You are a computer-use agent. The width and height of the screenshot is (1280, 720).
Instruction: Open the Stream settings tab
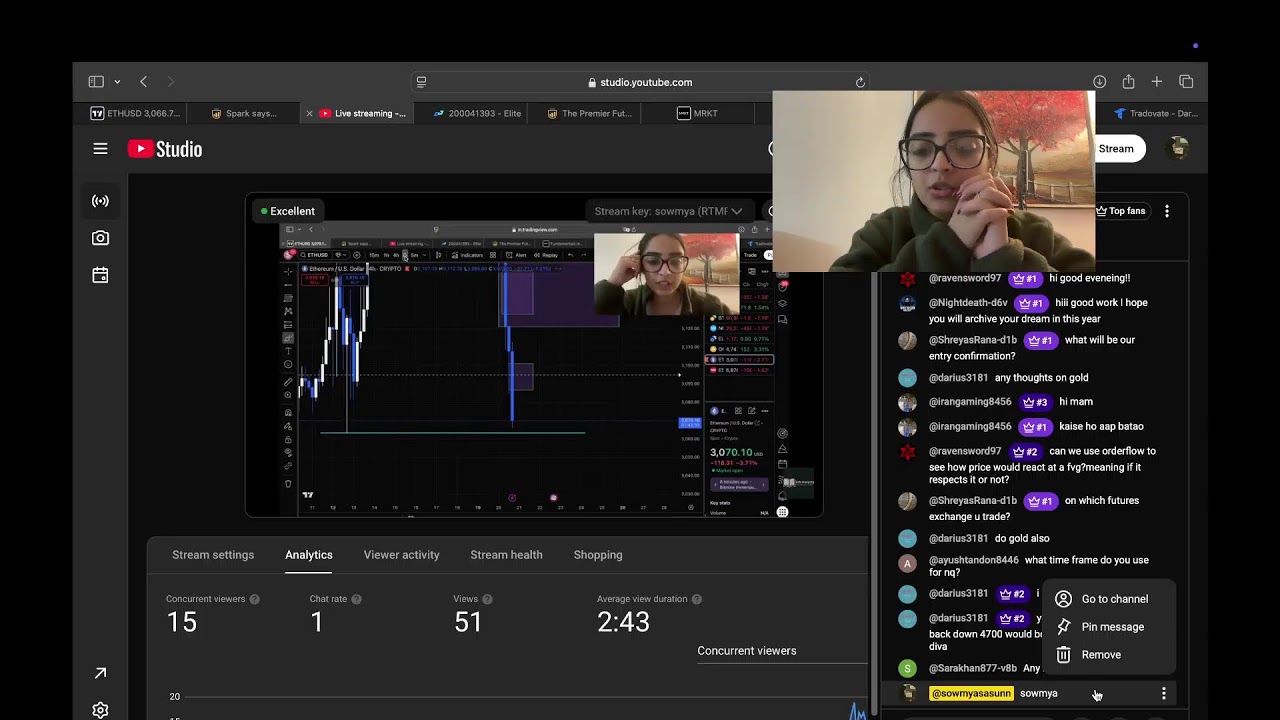(213, 555)
